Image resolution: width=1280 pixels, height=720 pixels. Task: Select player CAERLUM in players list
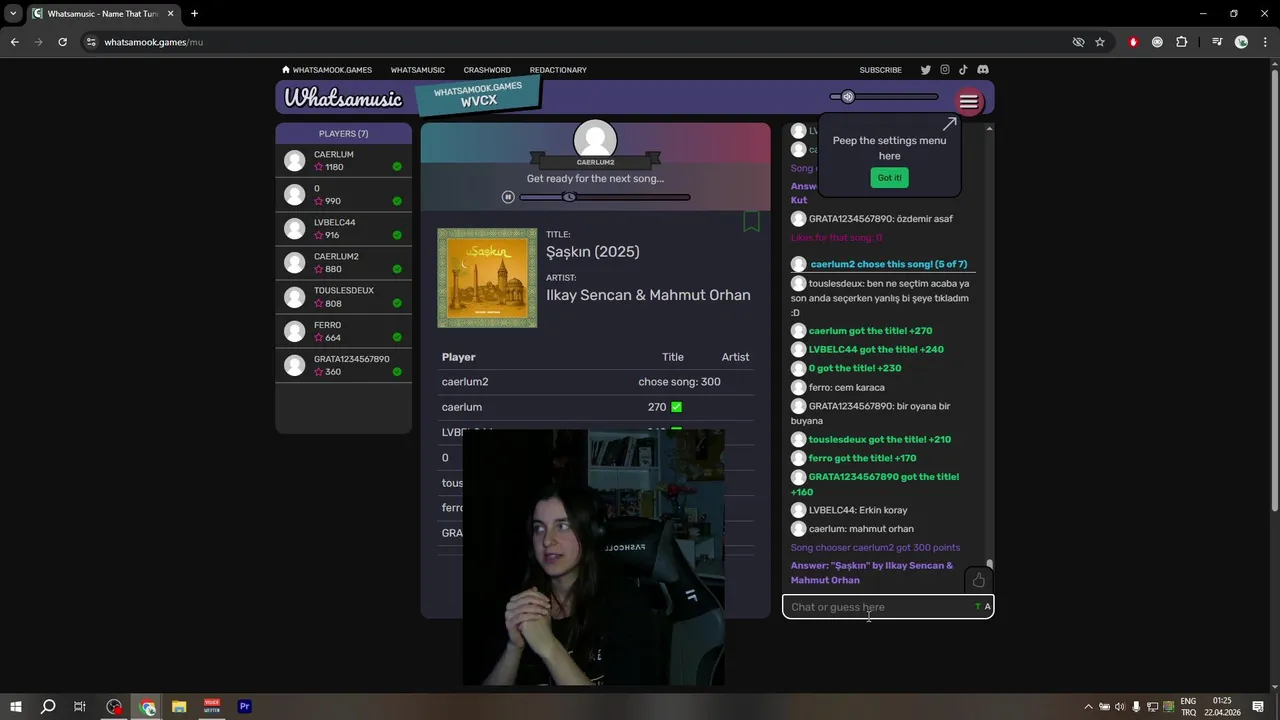click(343, 161)
